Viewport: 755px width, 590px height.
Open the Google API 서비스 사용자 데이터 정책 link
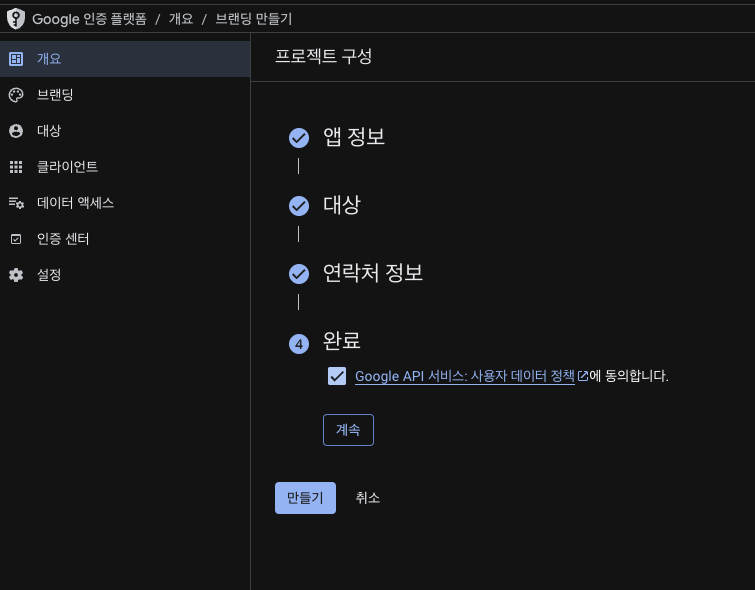(465, 377)
